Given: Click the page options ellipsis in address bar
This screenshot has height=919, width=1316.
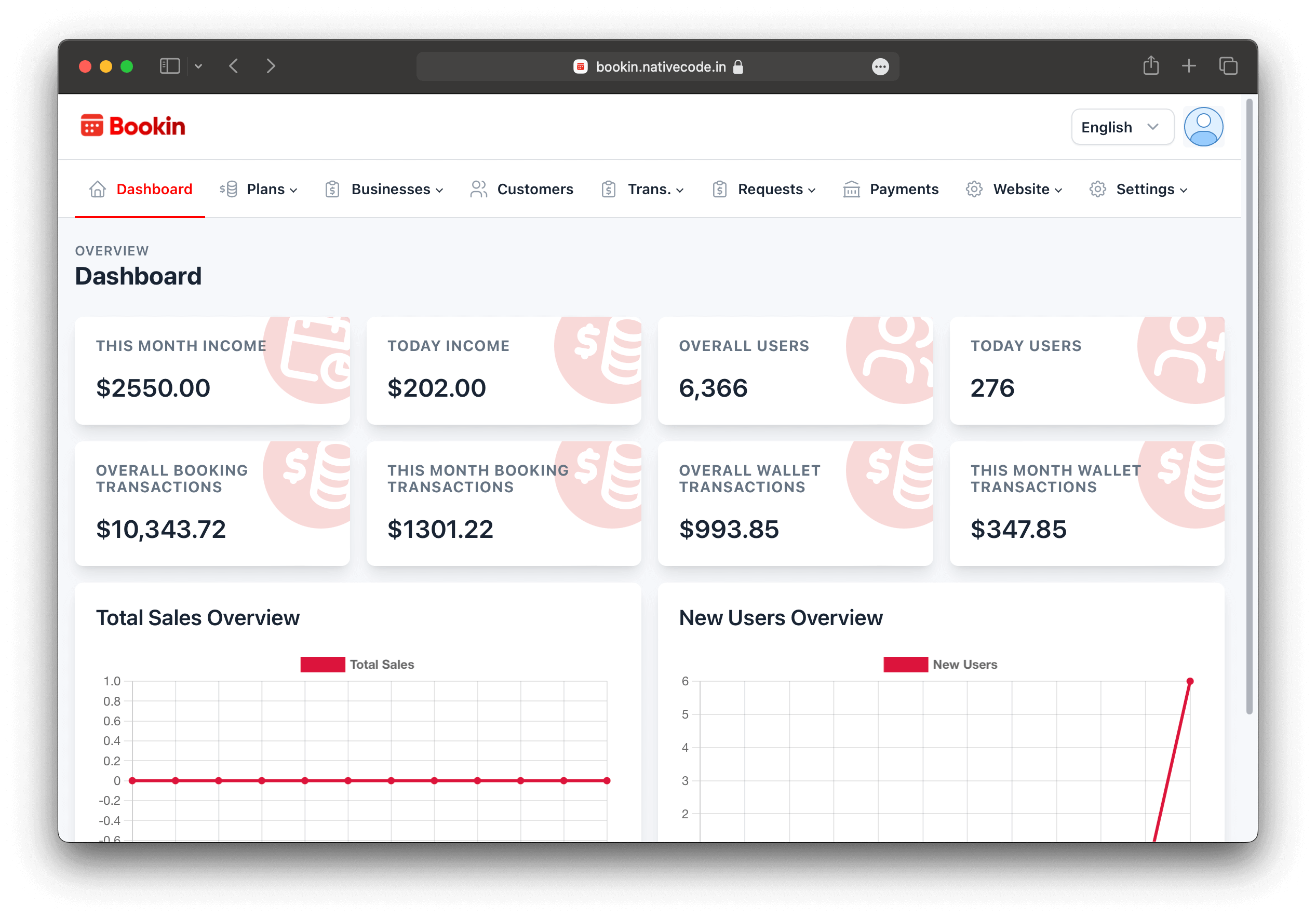Looking at the screenshot, I should click(880, 67).
